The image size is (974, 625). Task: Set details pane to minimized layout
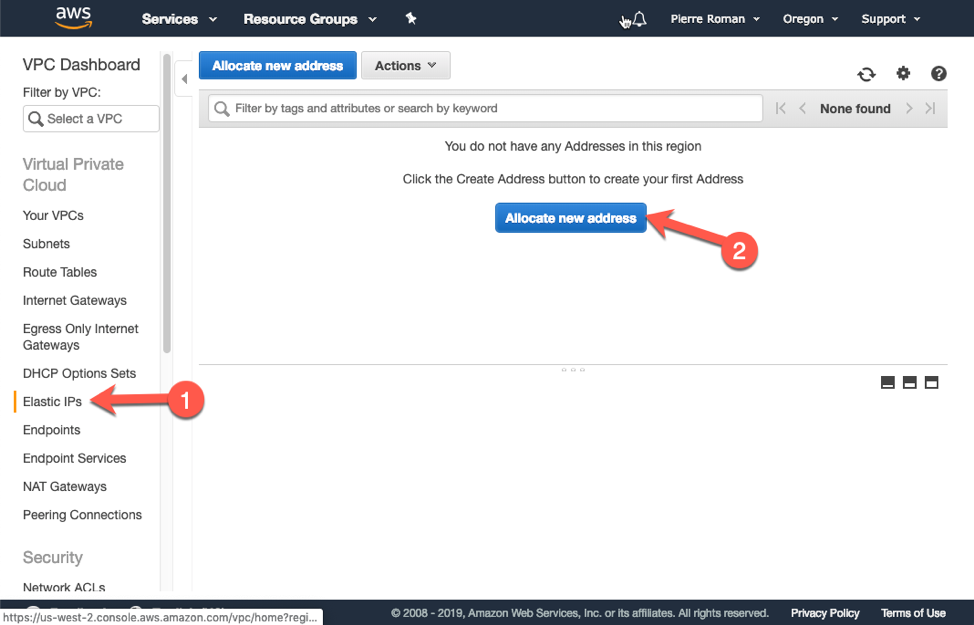point(888,382)
